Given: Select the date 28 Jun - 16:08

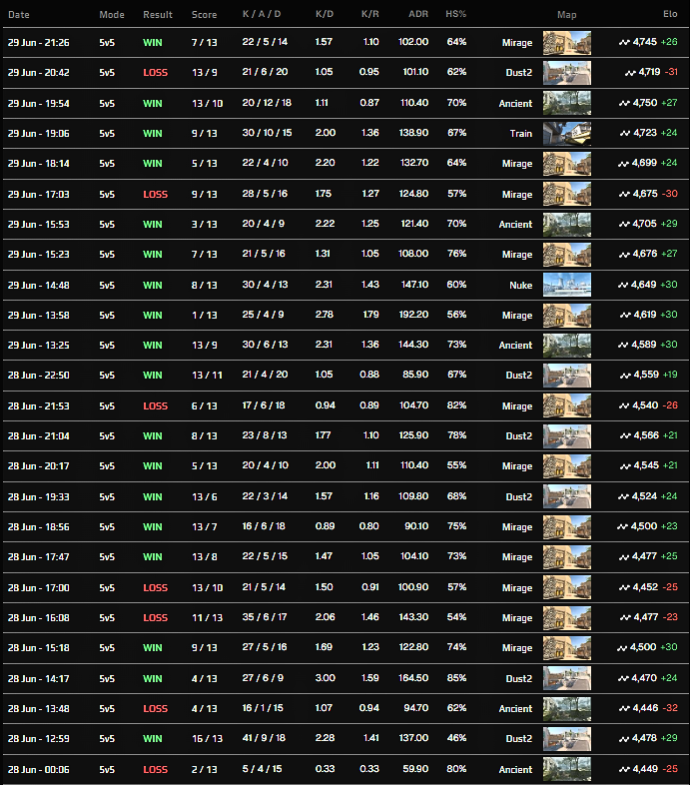Looking at the screenshot, I should (39, 618).
